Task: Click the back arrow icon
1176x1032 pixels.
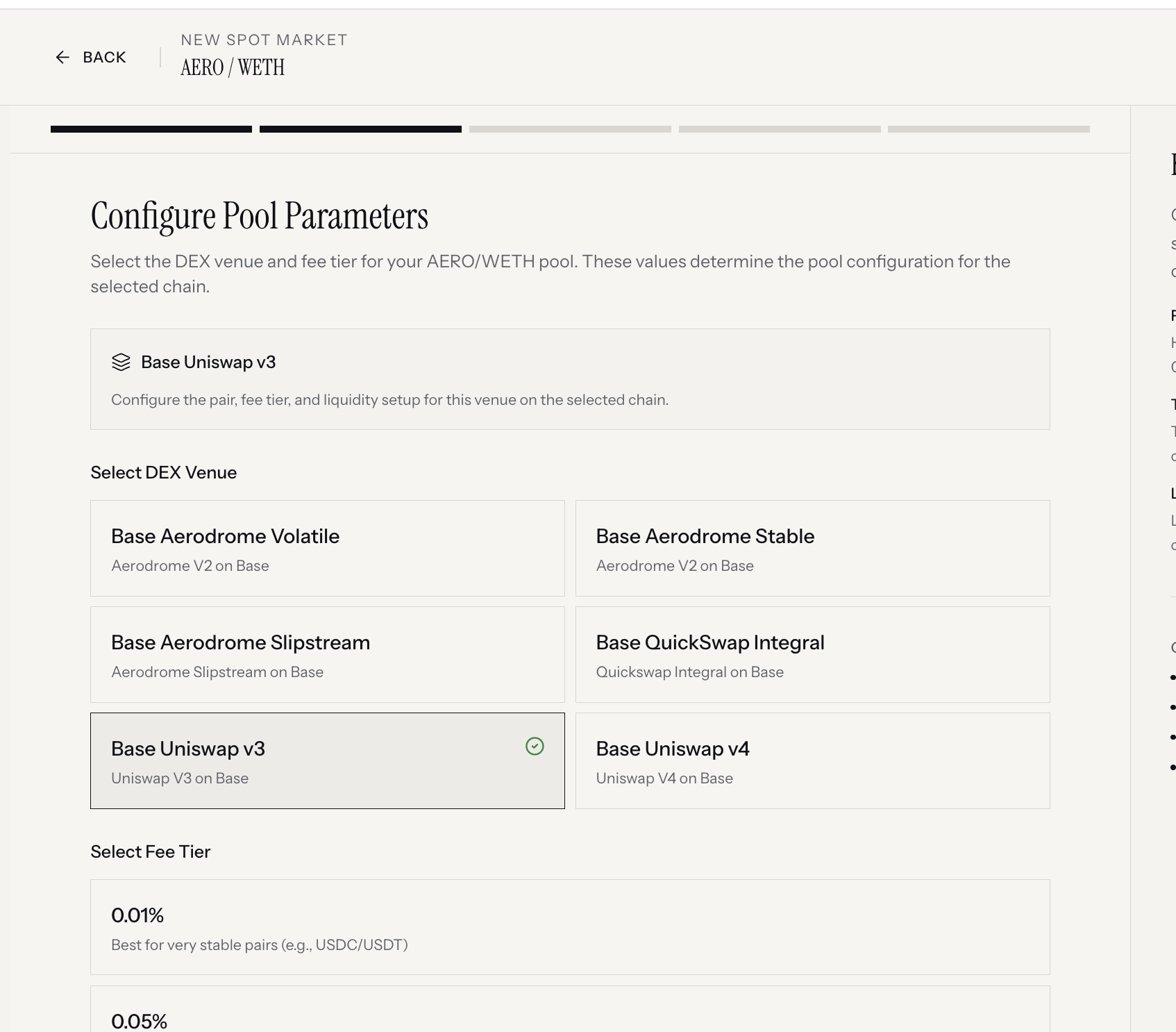Action: (x=62, y=58)
